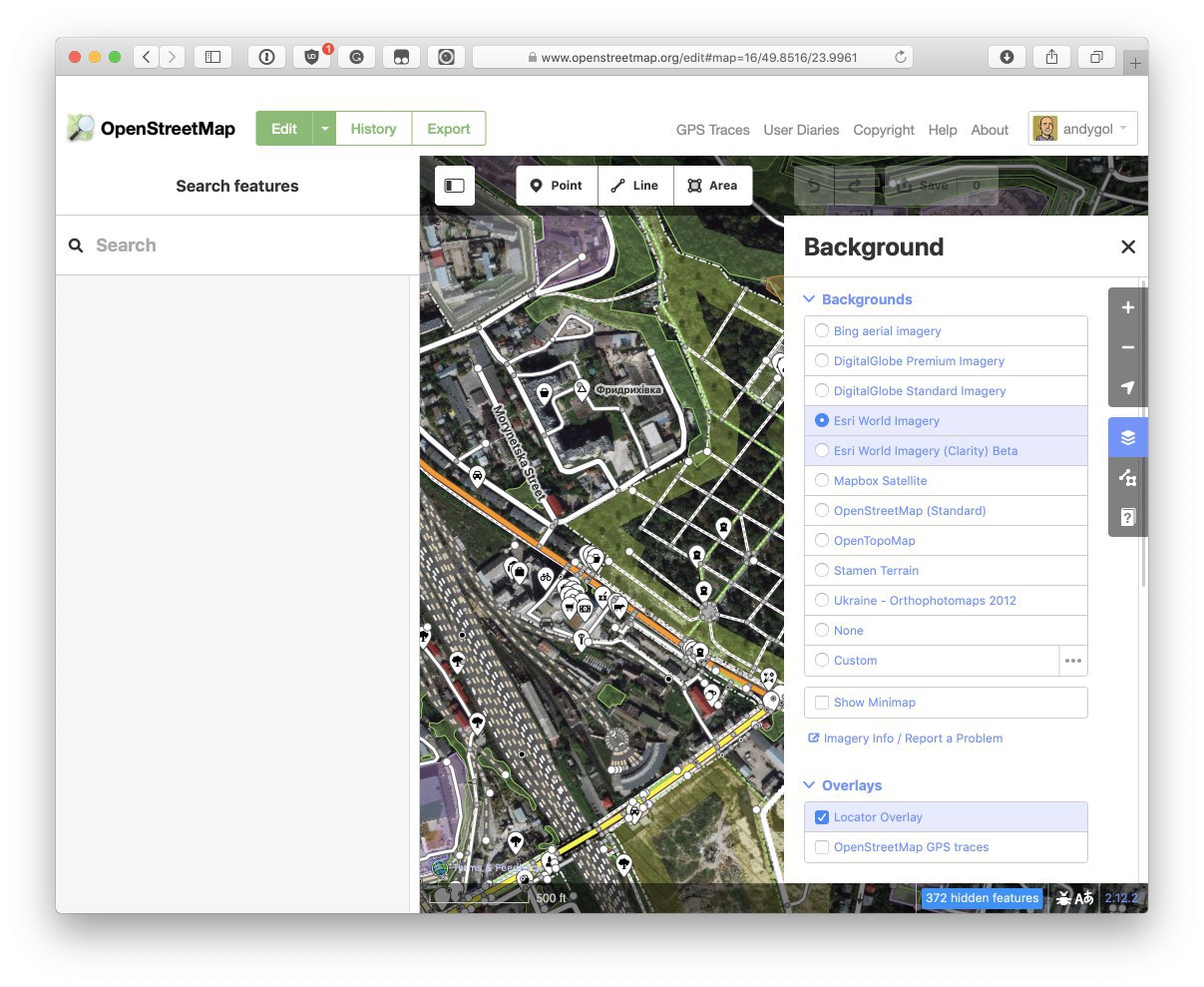The height and width of the screenshot is (987, 1204).
Task: Click the Safari share icon
Action: [1051, 57]
